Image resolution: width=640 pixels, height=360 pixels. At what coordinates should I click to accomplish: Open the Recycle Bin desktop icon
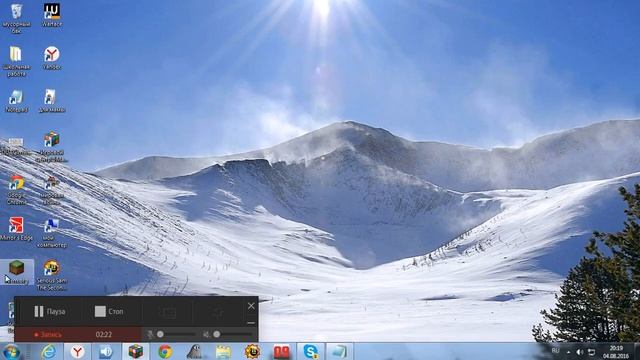pyautogui.click(x=16, y=18)
